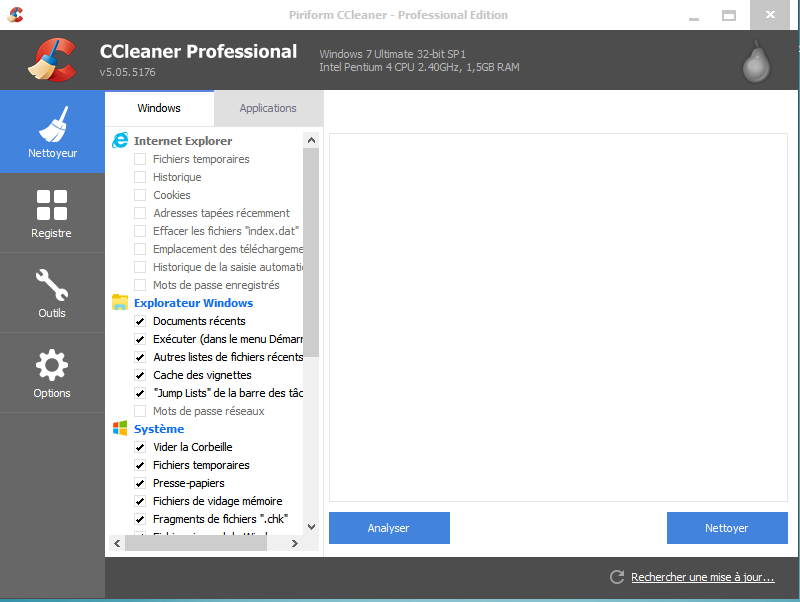Enable IE Fichiers temporaires checkbox
The image size is (800, 602).
pyautogui.click(x=140, y=159)
